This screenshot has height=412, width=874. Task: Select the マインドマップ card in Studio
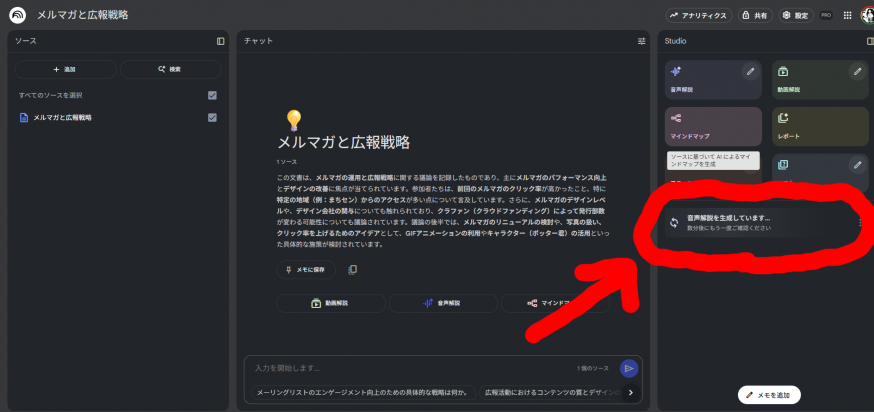713,126
